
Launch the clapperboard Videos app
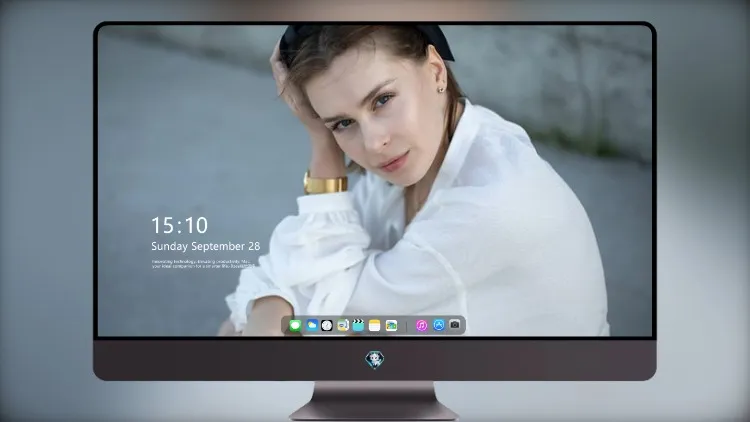click(358, 325)
